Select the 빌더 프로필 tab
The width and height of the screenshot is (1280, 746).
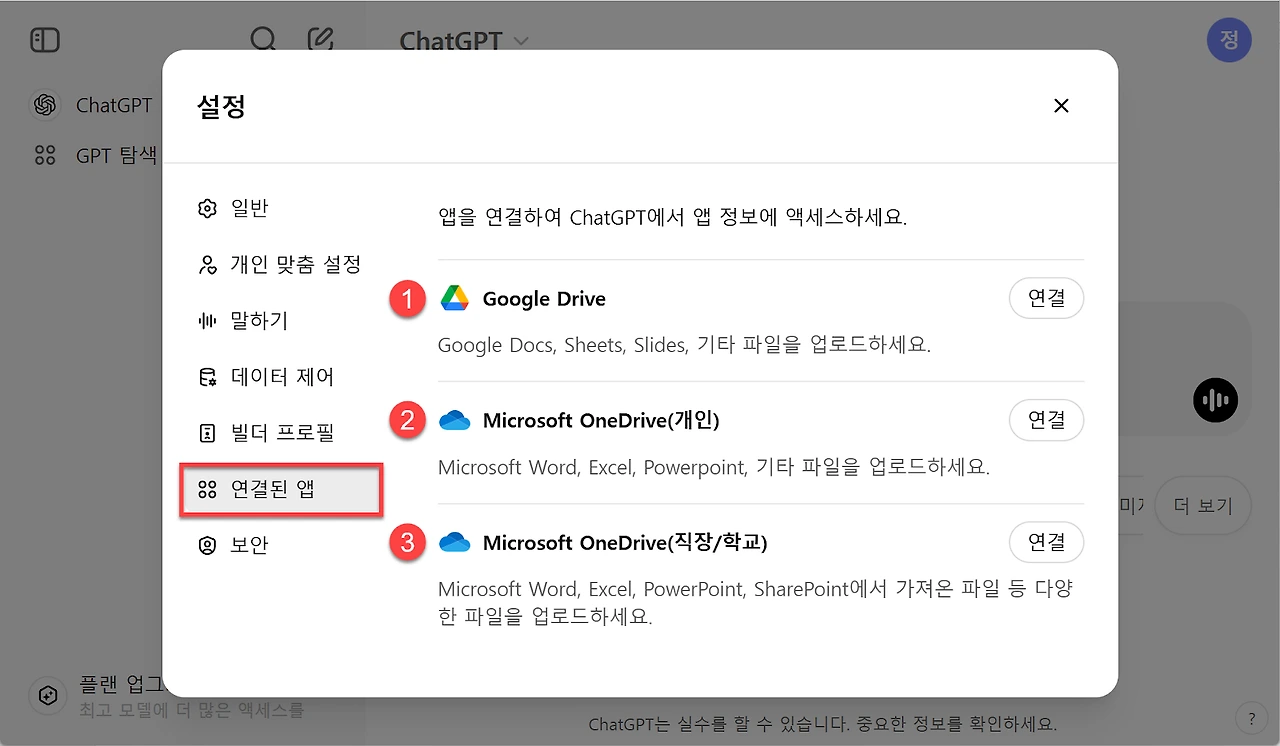coord(280,433)
